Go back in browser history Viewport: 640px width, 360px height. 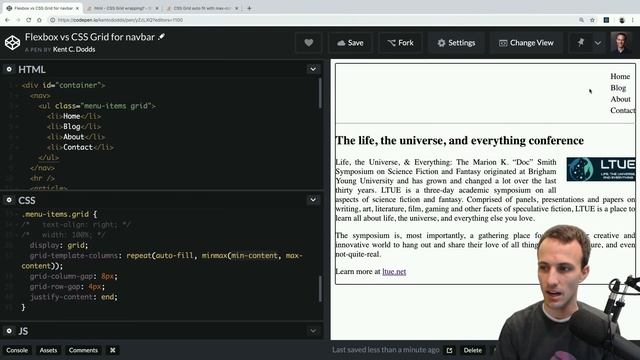tap(7, 20)
